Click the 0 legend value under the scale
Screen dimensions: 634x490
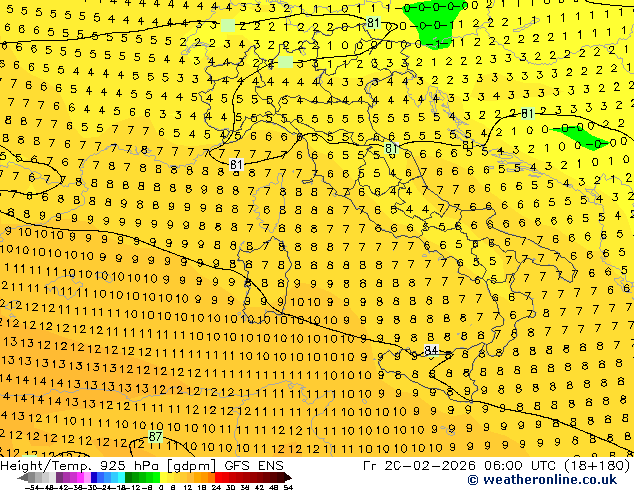(161, 487)
